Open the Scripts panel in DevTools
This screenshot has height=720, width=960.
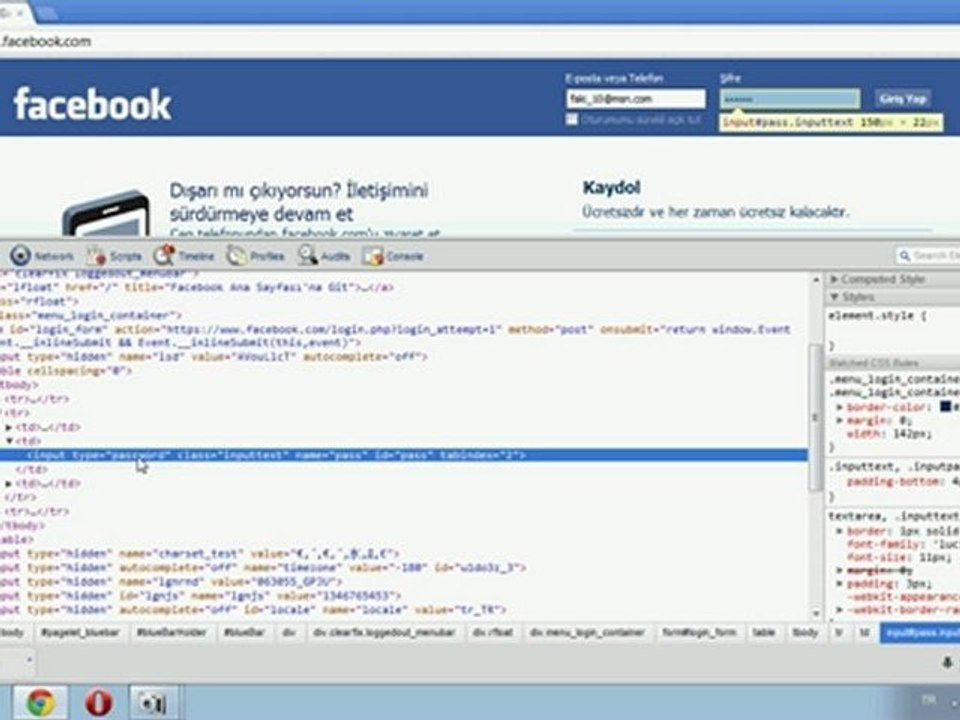(114, 256)
